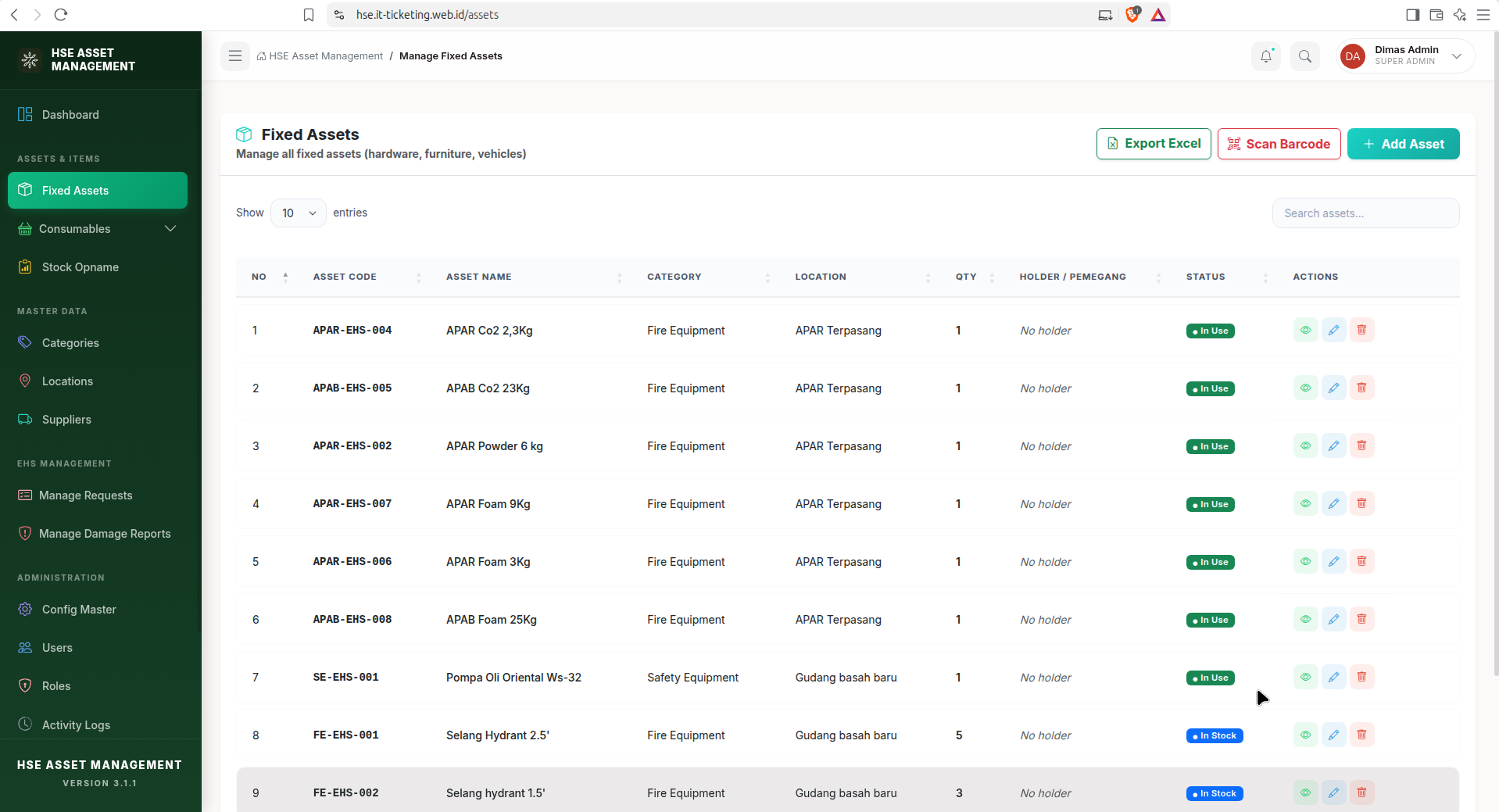Delete the FE-EHS-002 asset
This screenshot has width=1499, height=812.
[x=1361, y=793]
